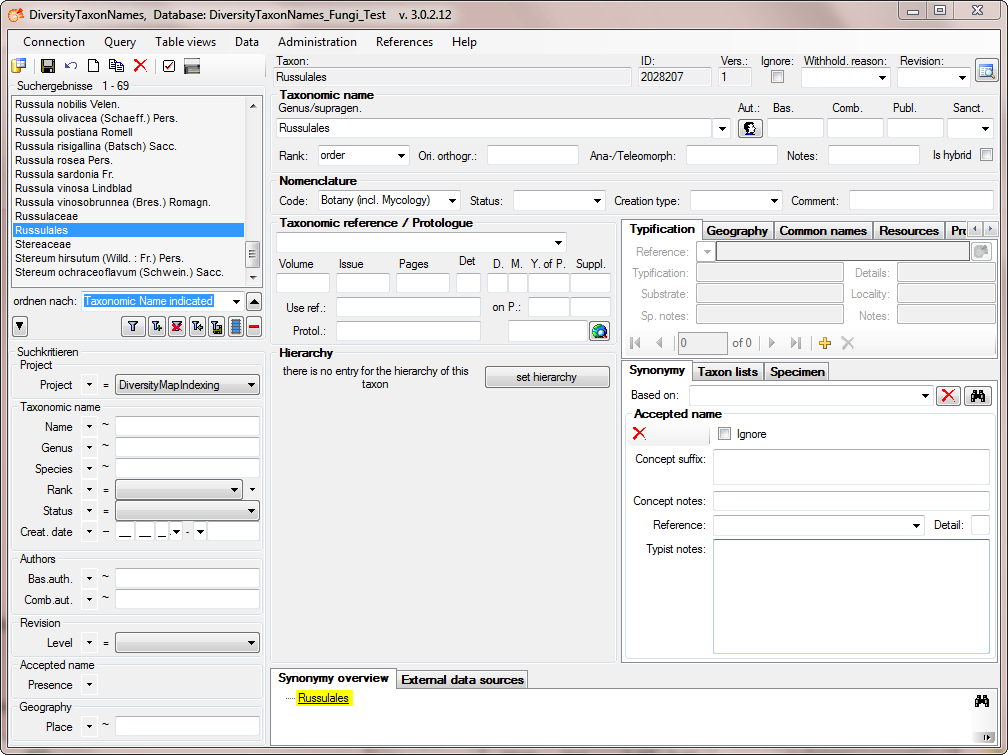Click the funnel filter query button

[132, 326]
